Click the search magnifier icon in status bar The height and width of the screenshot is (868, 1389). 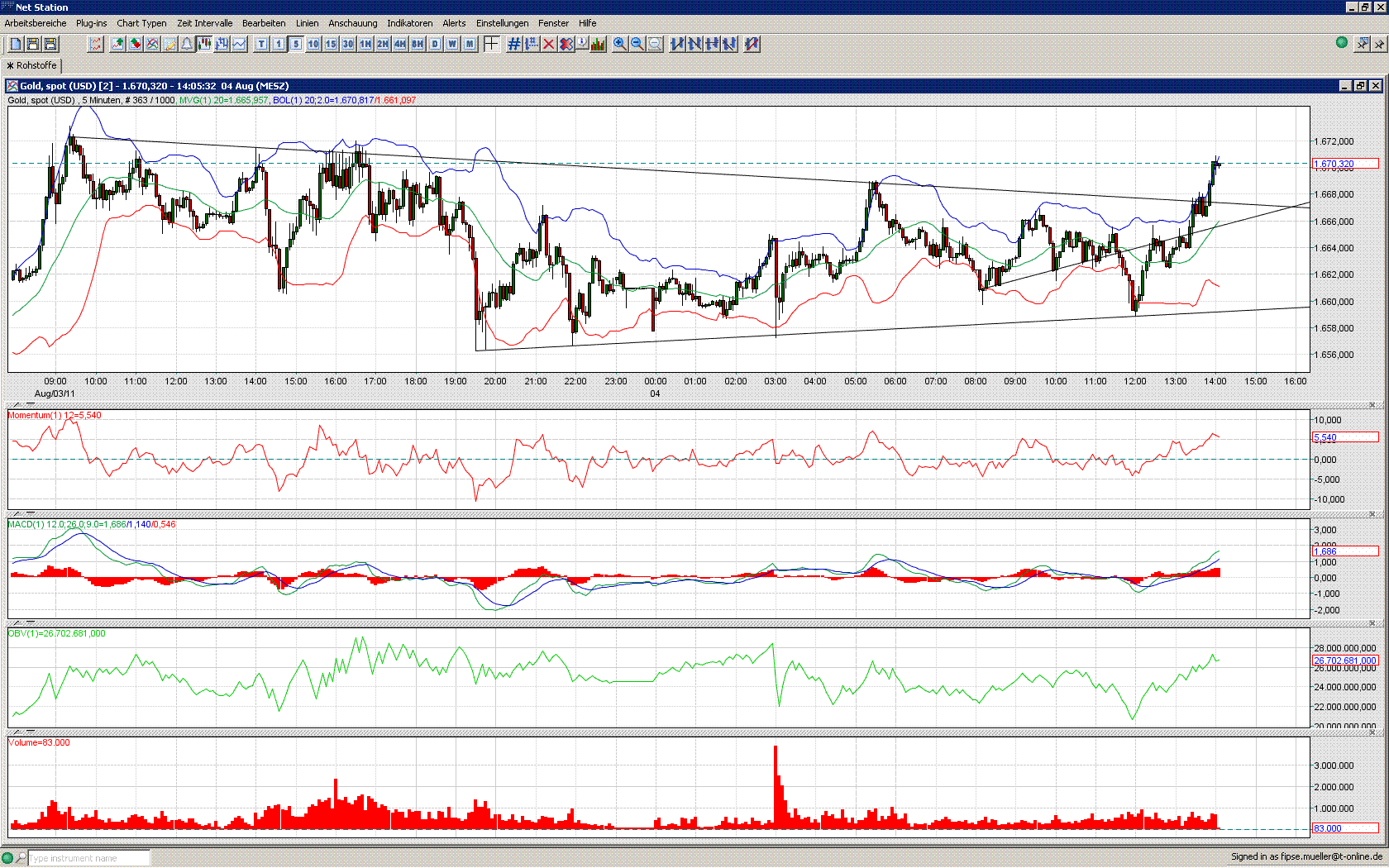[x=21, y=858]
